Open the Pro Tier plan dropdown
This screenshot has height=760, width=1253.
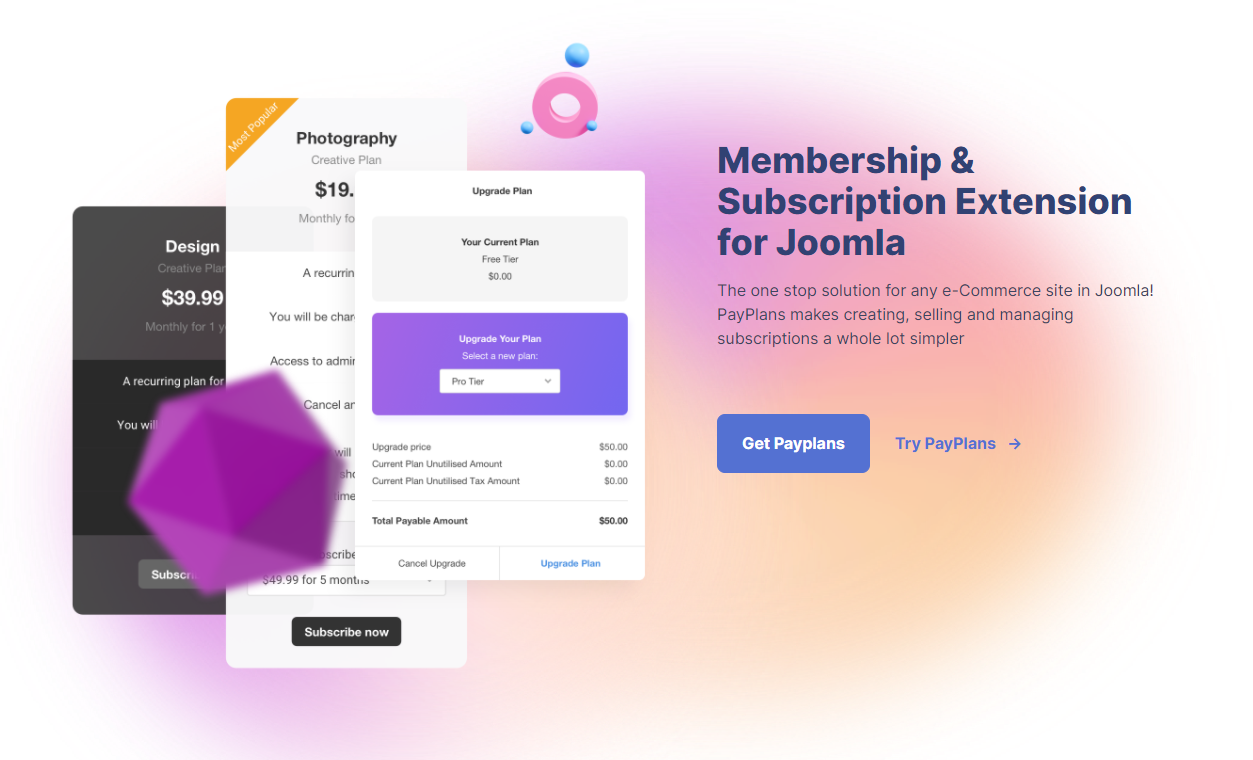coord(500,381)
